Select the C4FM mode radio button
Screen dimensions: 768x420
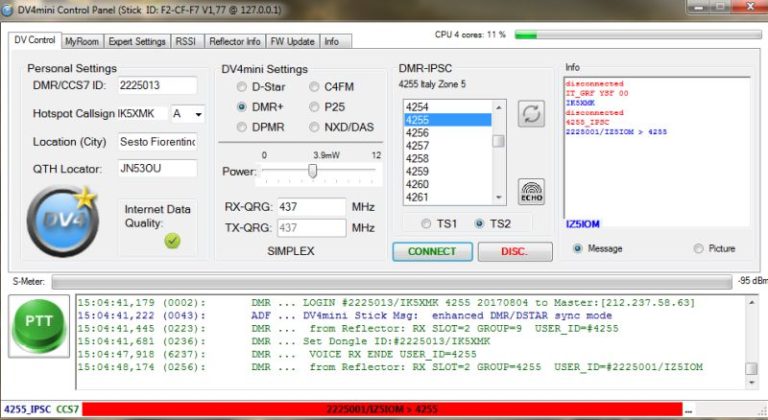(x=314, y=87)
